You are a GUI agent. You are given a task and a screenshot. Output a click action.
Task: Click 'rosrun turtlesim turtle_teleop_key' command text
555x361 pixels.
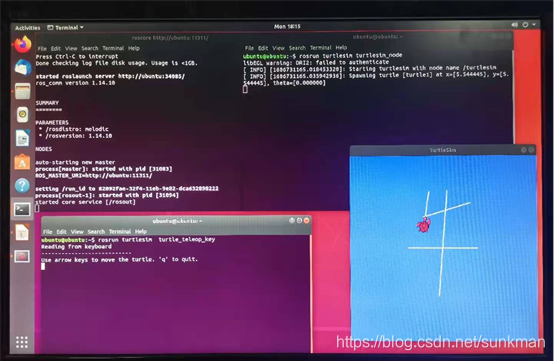click(x=156, y=240)
